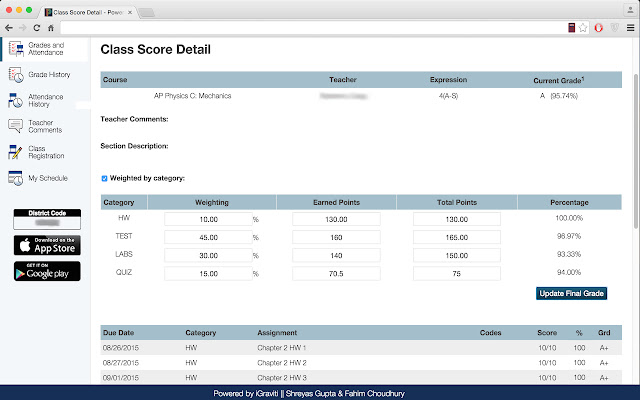Click the HW earned points field 130.00
Viewport: 640px width, 400px height.
pyautogui.click(x=336, y=219)
